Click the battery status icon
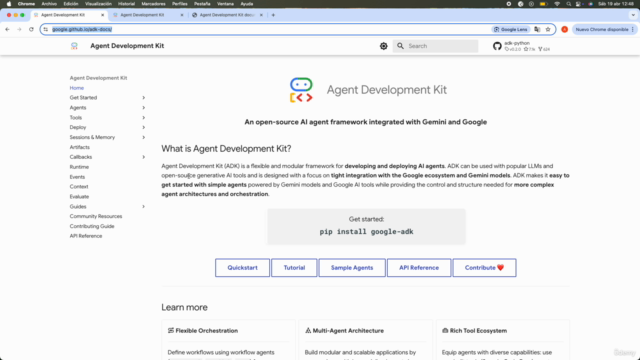Screen dimensions: 640x360 pos(543,4)
